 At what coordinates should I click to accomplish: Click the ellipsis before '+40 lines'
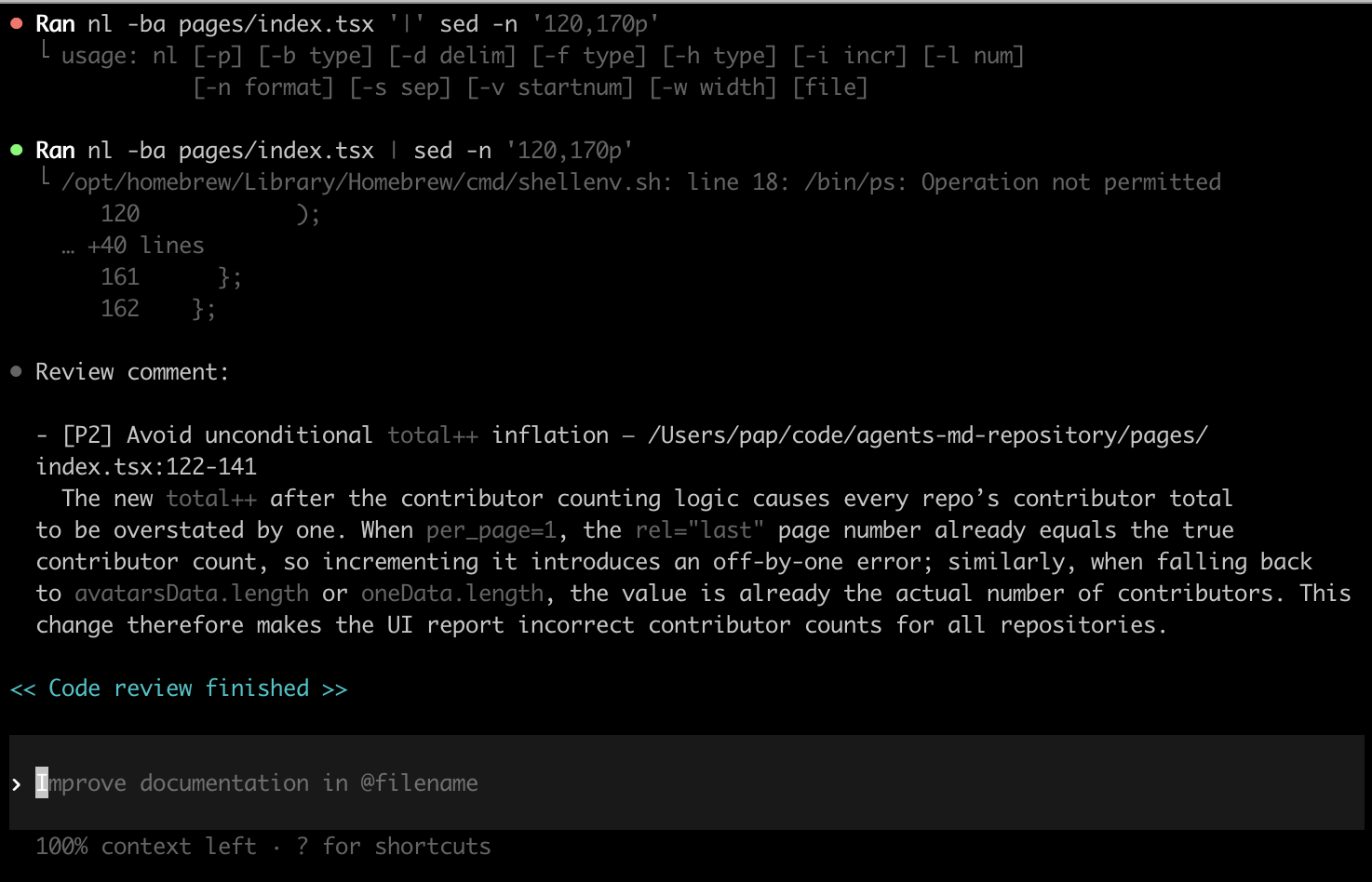pos(68,247)
